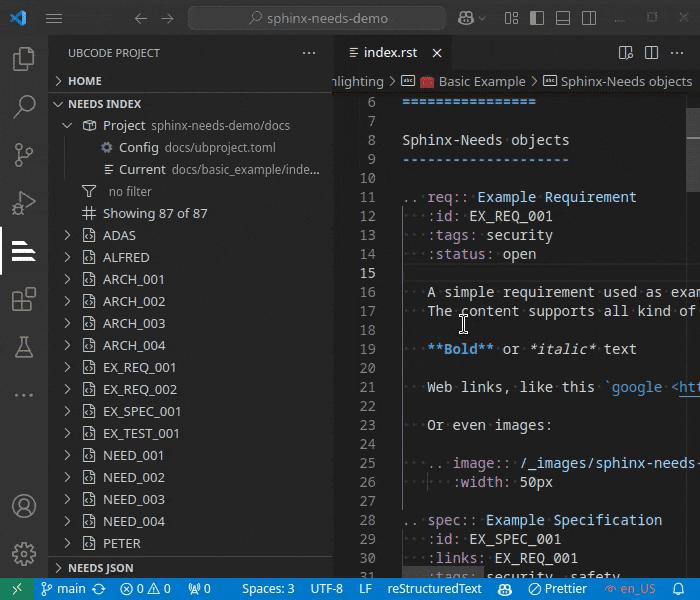Screen dimensions: 700x600
Task: Open Run and Debug view
Action: coord(24,203)
